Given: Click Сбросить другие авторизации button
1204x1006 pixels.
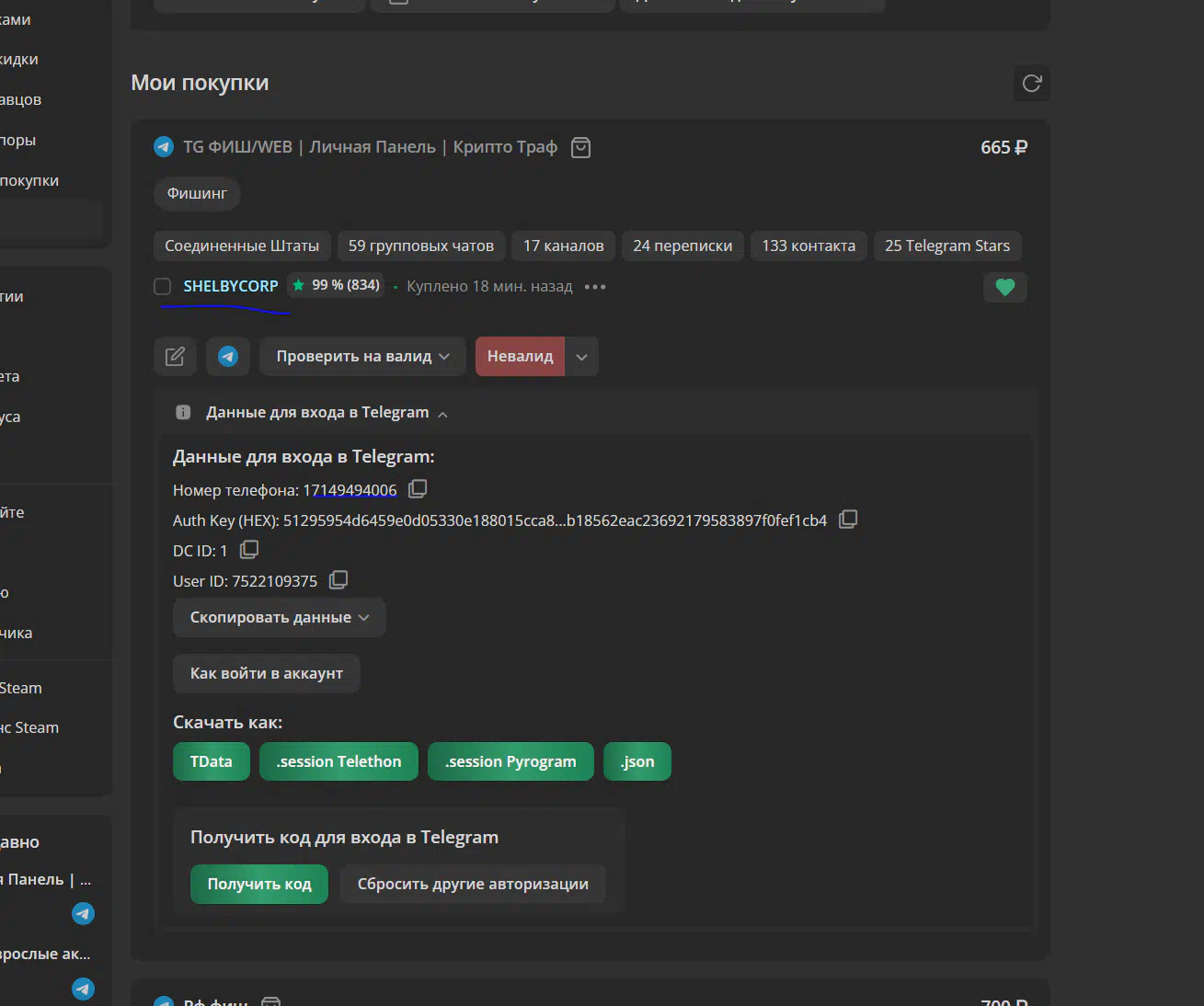Looking at the screenshot, I should pyautogui.click(x=473, y=884).
